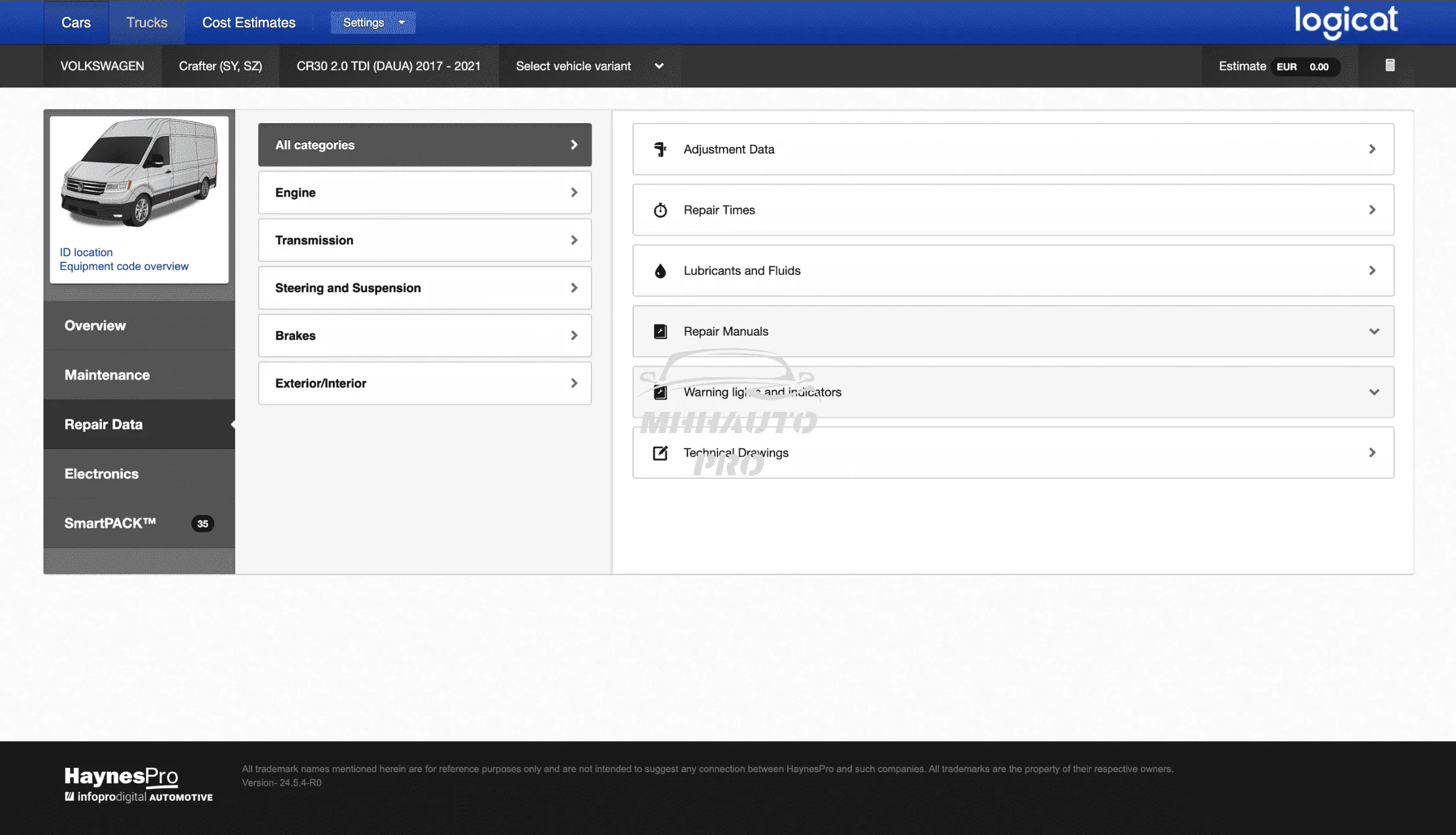
Task: Open the estimate calculator icon
Action: [1390, 65]
